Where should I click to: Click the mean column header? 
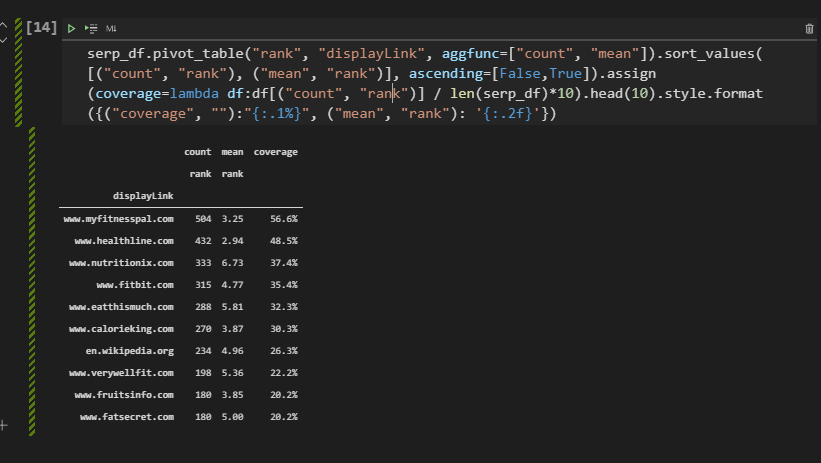pos(232,152)
